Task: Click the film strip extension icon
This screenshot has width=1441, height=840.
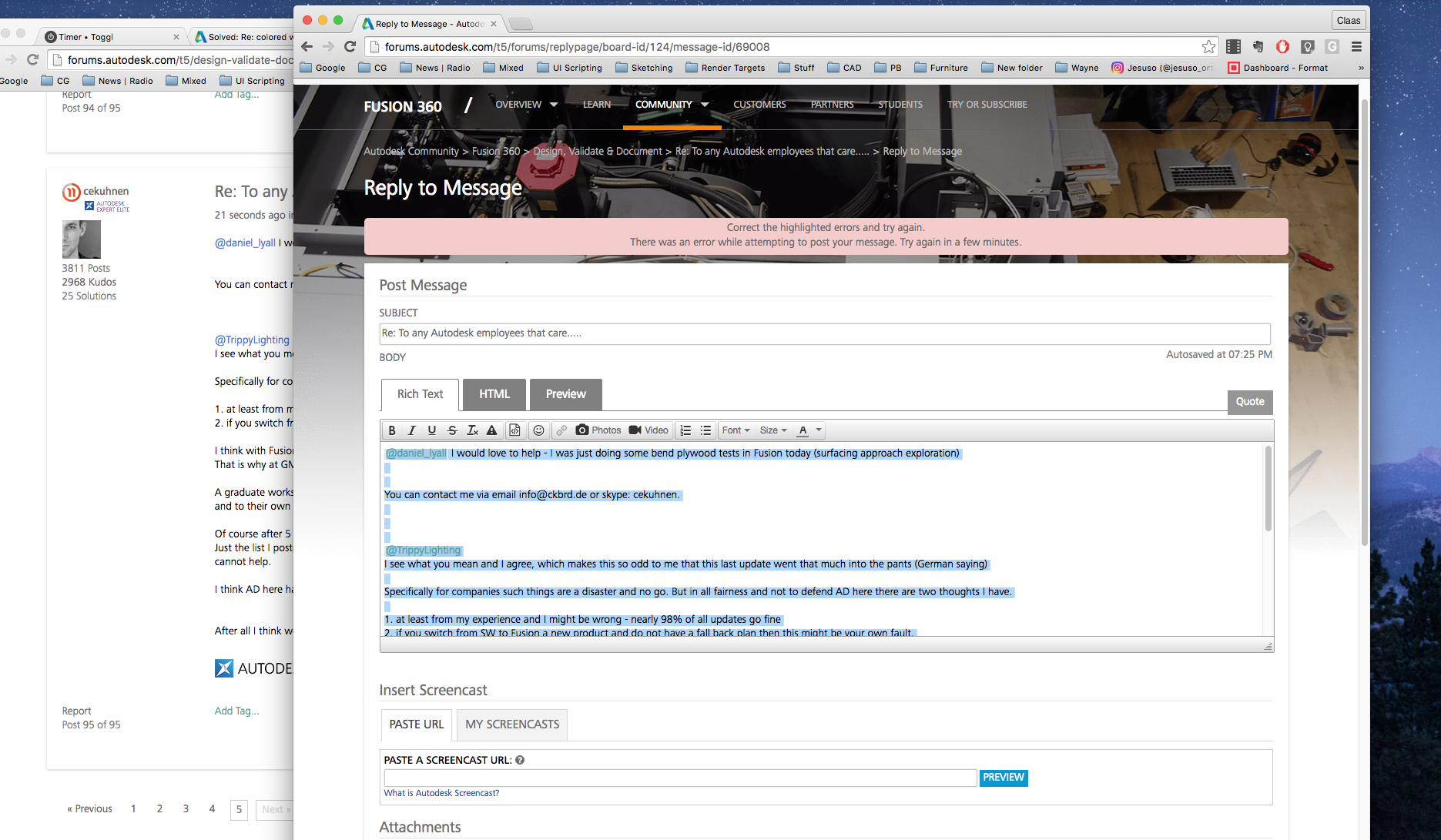Action: [x=1233, y=47]
